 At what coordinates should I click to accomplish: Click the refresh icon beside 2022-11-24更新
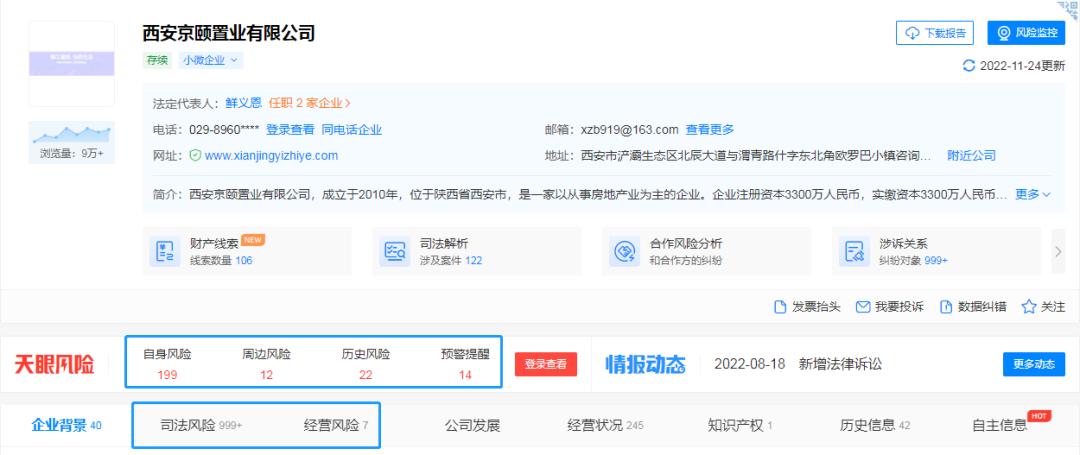pos(969,66)
